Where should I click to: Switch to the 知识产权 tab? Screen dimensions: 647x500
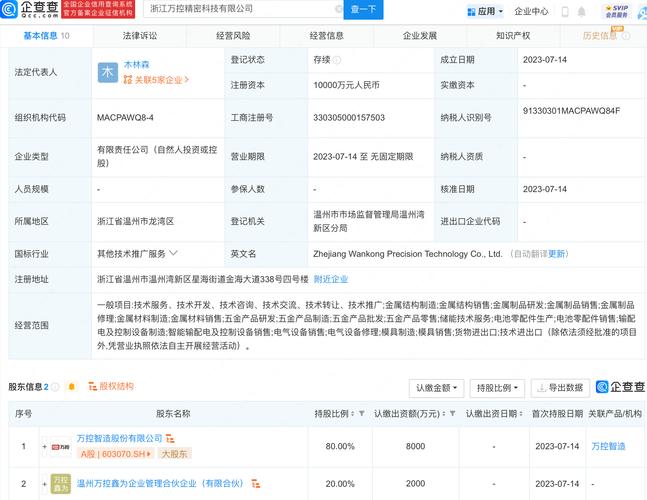[x=513, y=35]
